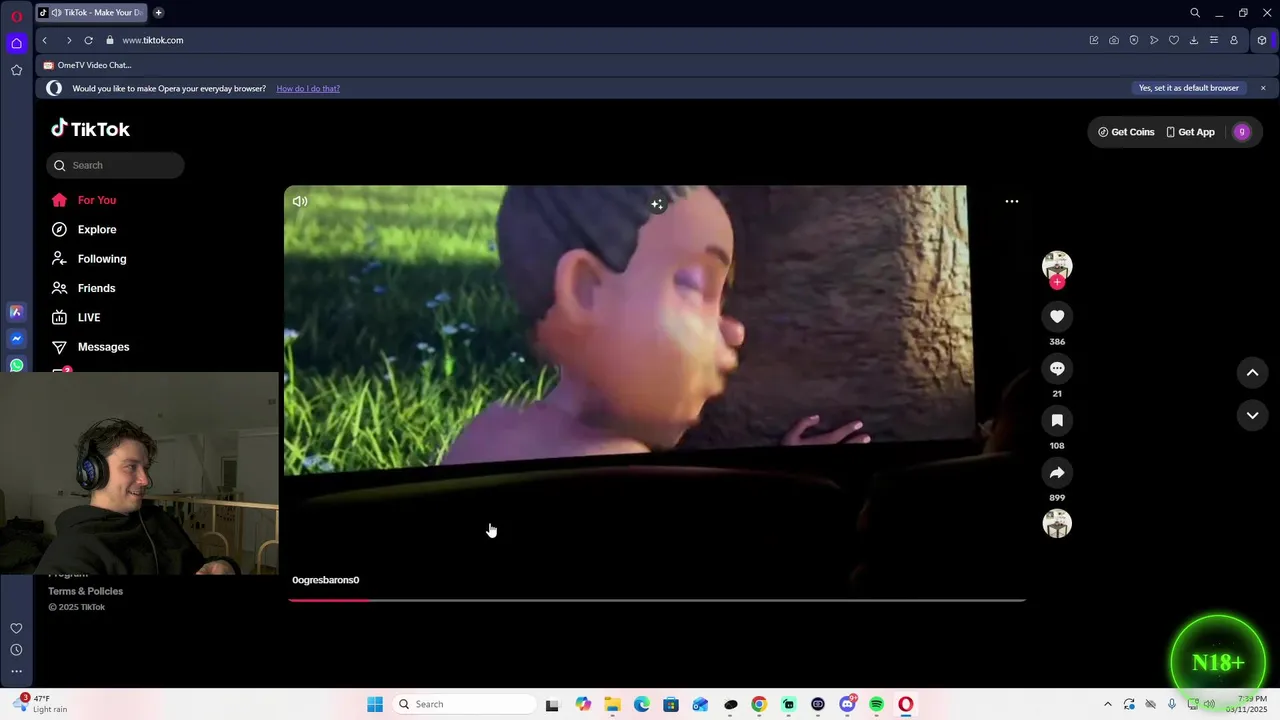Open Opera sidebar three-dots settings

tap(16, 672)
